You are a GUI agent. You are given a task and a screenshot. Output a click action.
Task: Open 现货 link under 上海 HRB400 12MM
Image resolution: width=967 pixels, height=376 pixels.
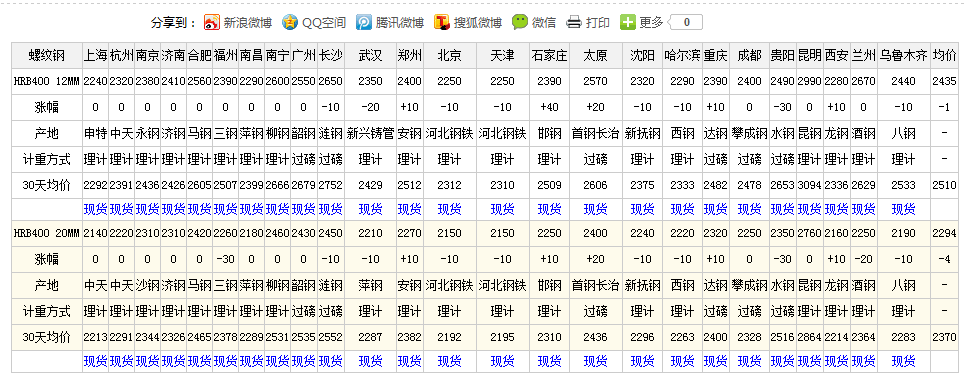point(96,210)
